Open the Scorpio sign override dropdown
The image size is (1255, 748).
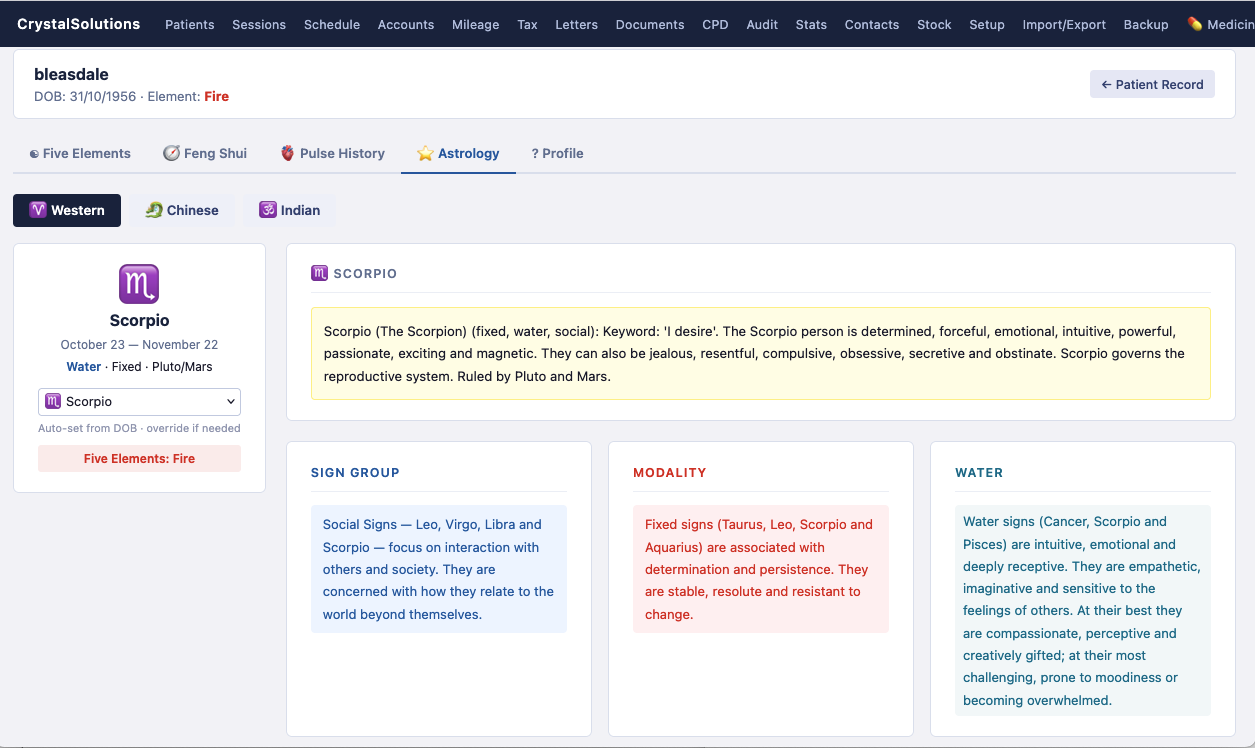click(139, 401)
